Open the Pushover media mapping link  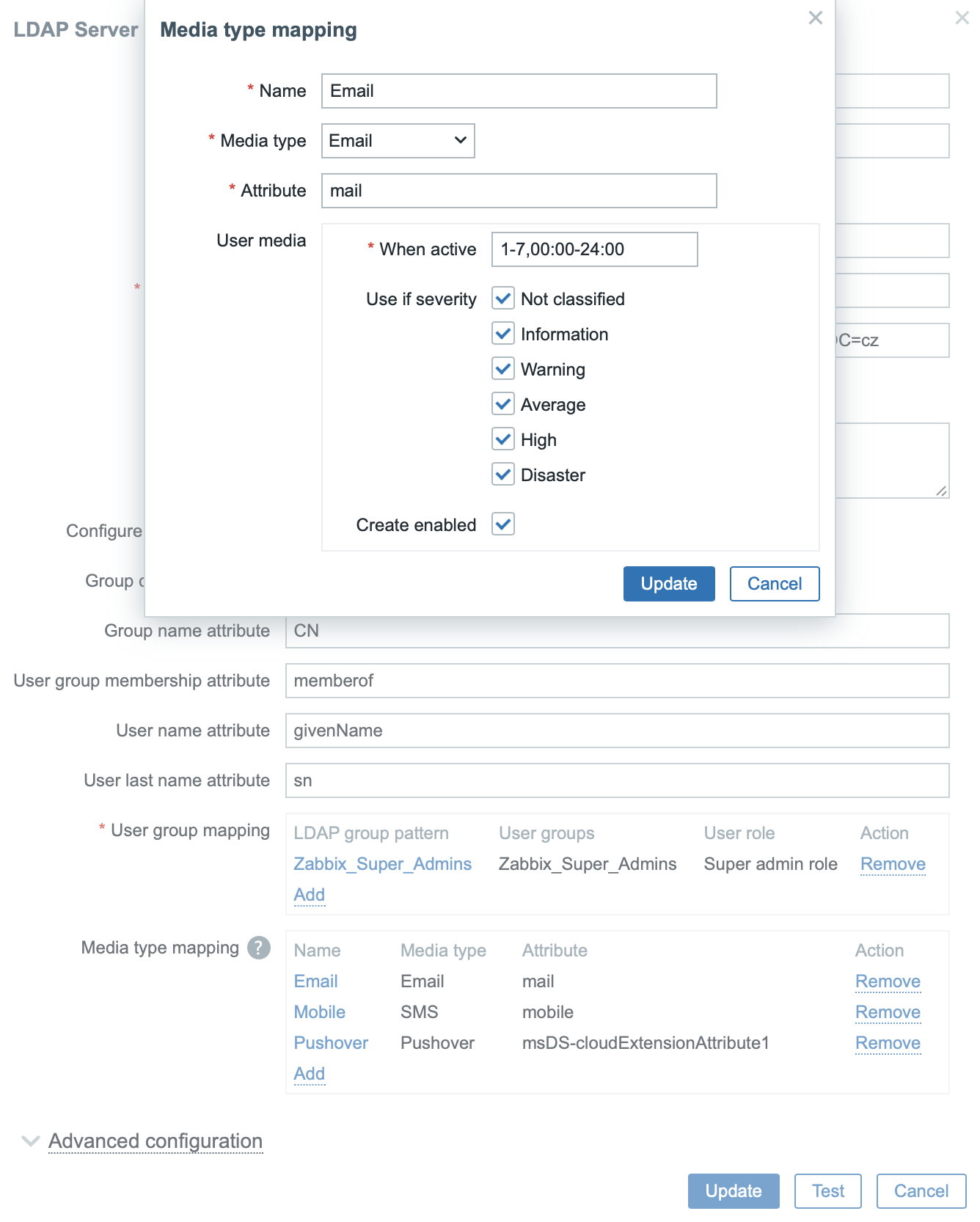331,1043
